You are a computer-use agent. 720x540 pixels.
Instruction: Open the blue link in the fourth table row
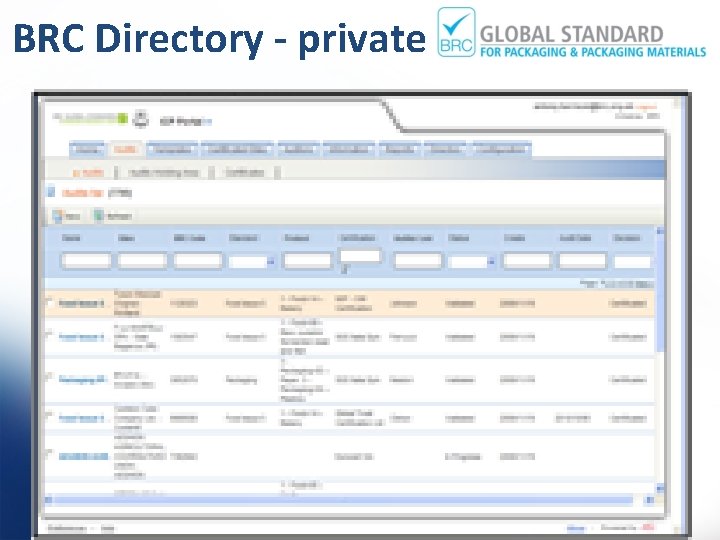81,418
